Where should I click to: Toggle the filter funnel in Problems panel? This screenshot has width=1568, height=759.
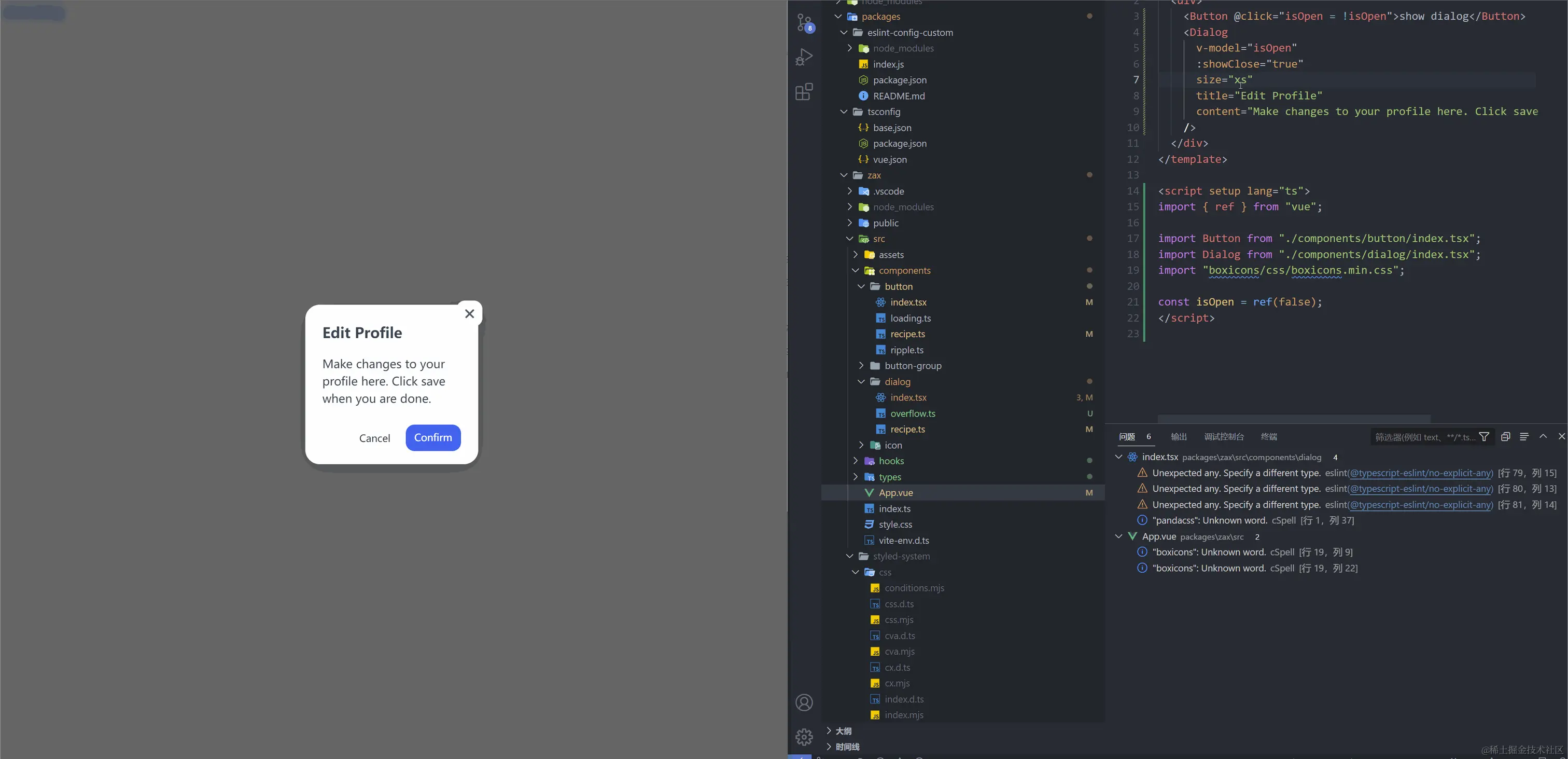tap(1484, 436)
